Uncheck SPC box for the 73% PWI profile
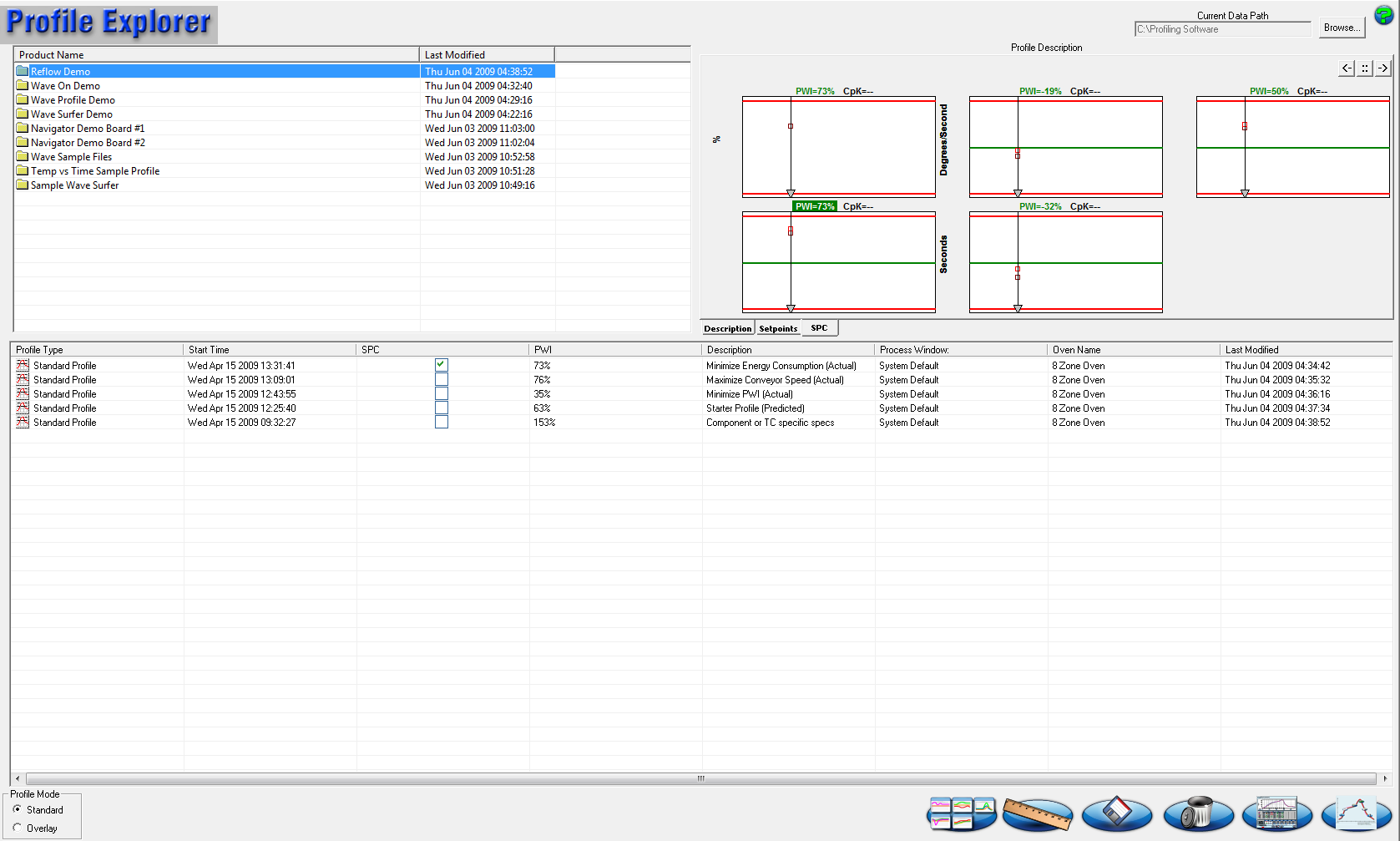The height and width of the screenshot is (841, 1400). pyautogui.click(x=442, y=365)
